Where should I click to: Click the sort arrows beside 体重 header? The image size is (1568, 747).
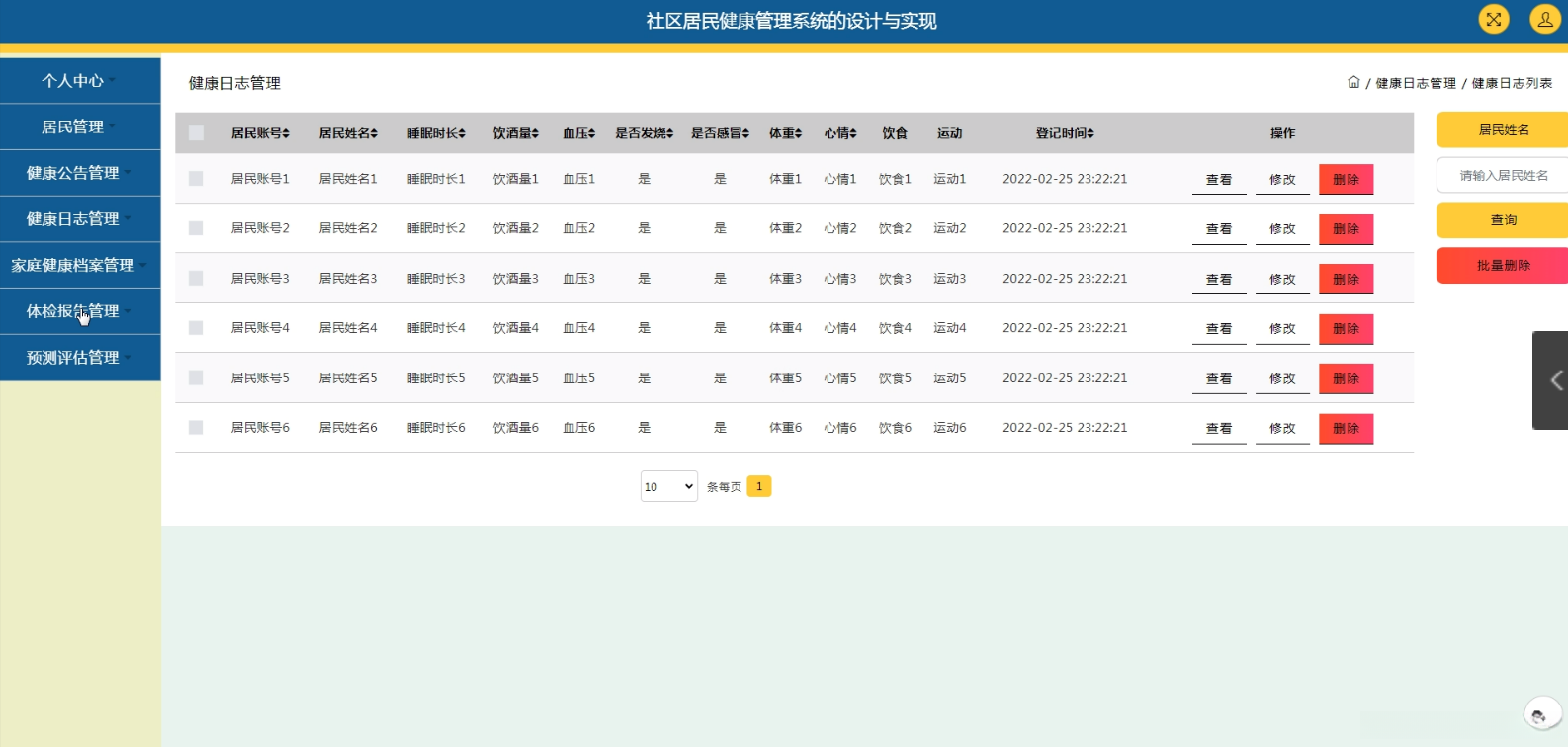[x=798, y=133]
